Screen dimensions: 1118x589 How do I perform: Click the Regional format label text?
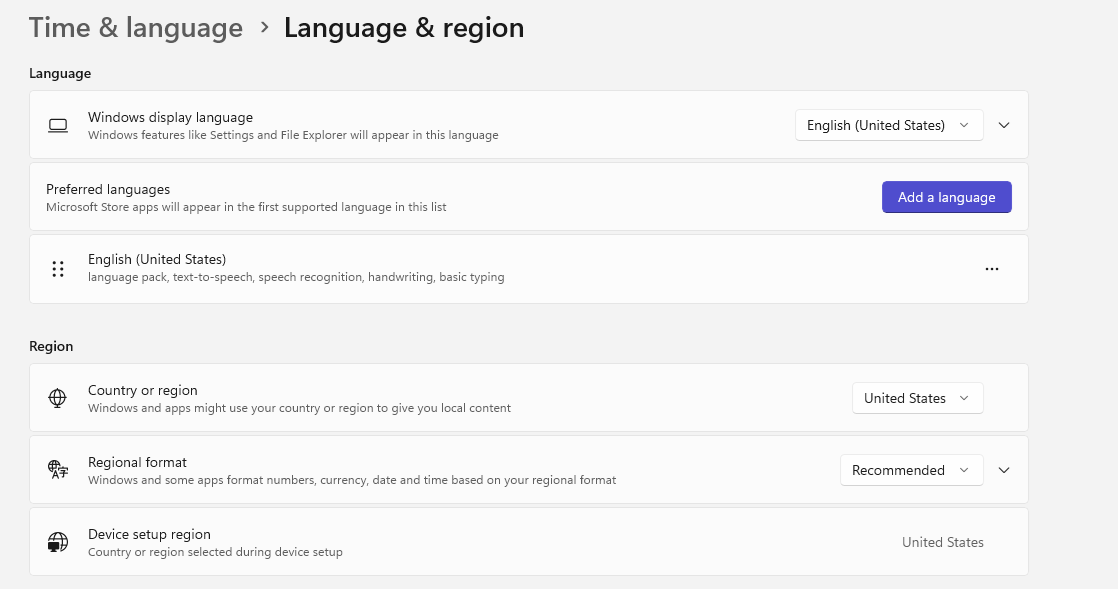click(137, 462)
